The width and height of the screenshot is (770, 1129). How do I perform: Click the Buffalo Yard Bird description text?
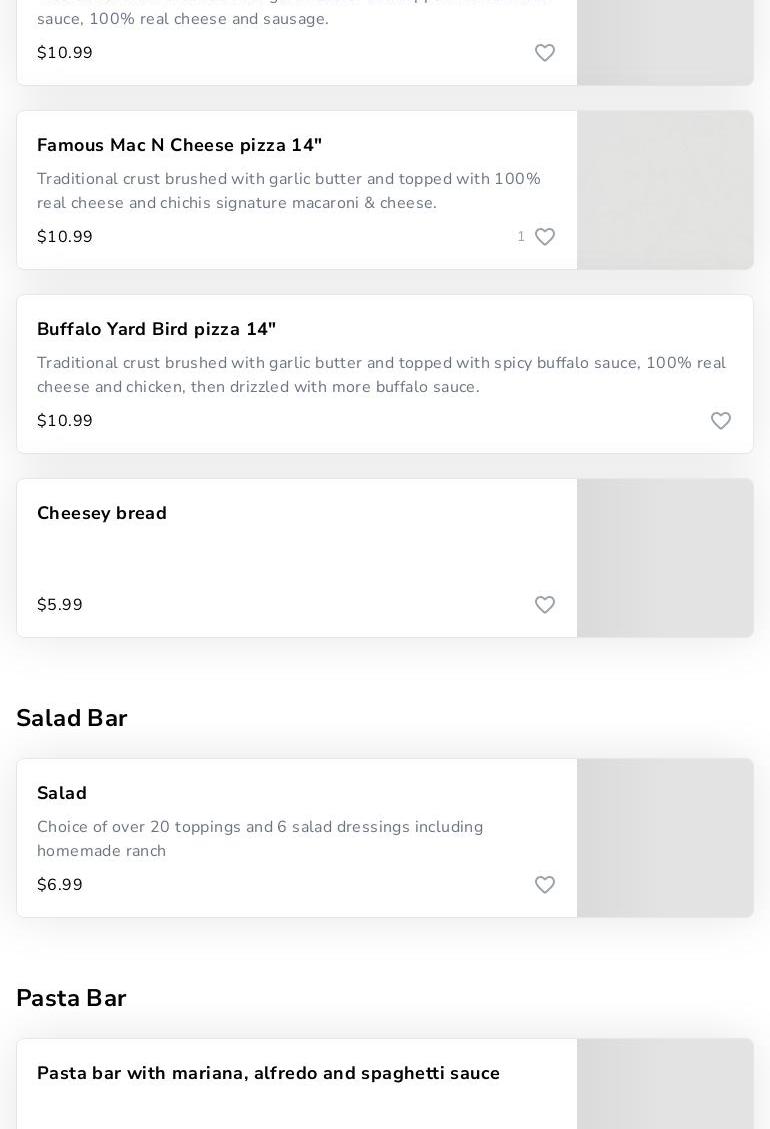pos(381,375)
